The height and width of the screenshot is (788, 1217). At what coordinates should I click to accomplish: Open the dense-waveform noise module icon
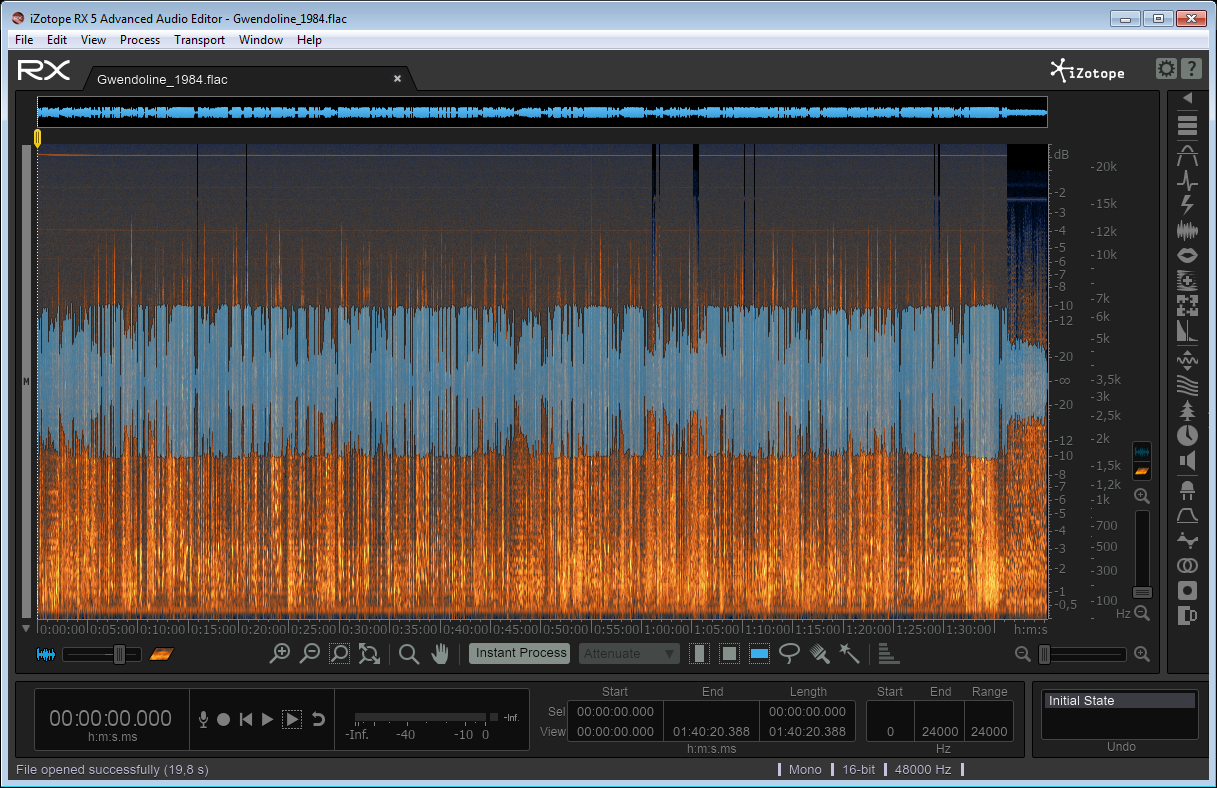click(1187, 231)
